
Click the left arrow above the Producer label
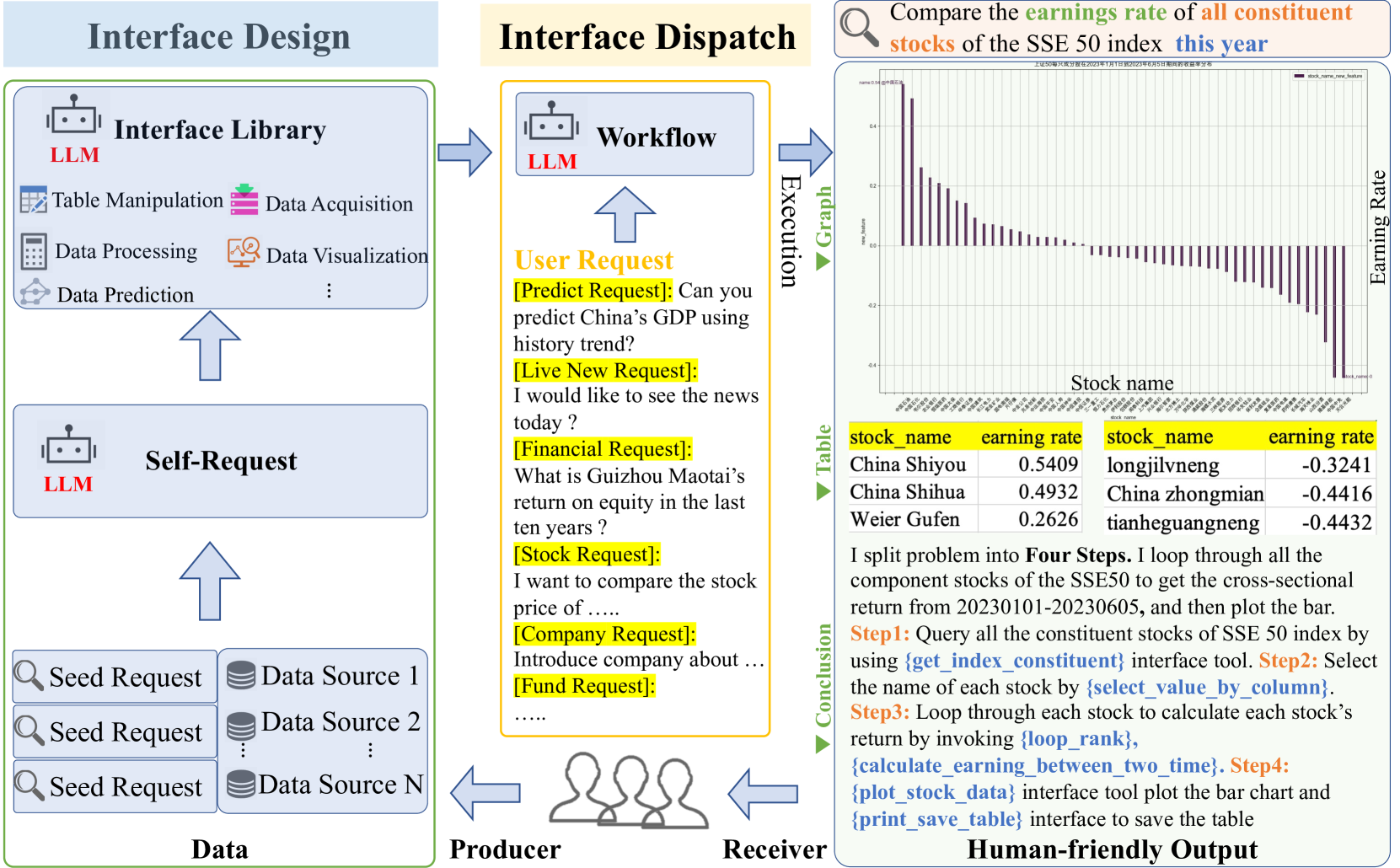(485, 792)
